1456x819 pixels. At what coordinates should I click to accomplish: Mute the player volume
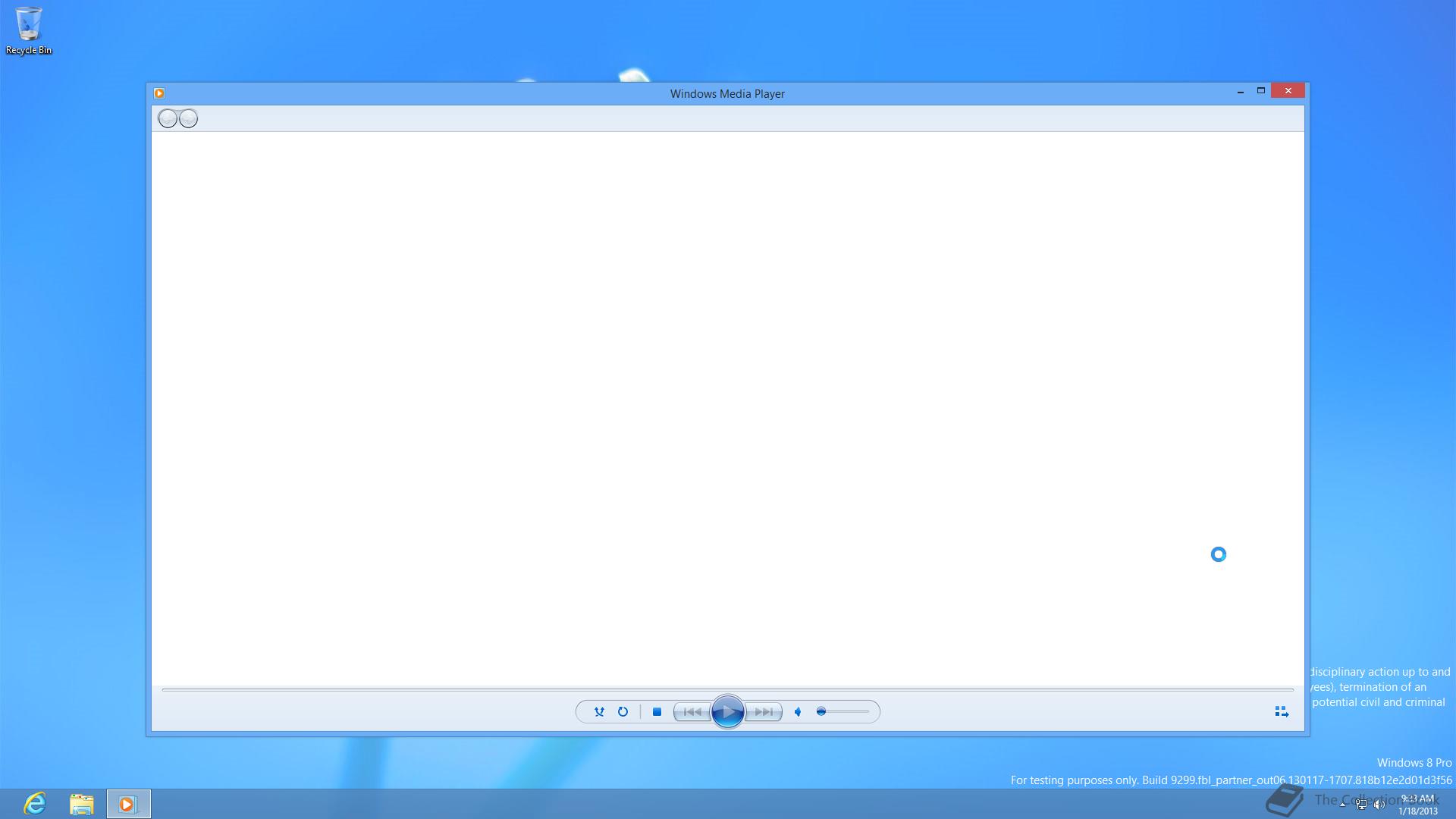(798, 712)
